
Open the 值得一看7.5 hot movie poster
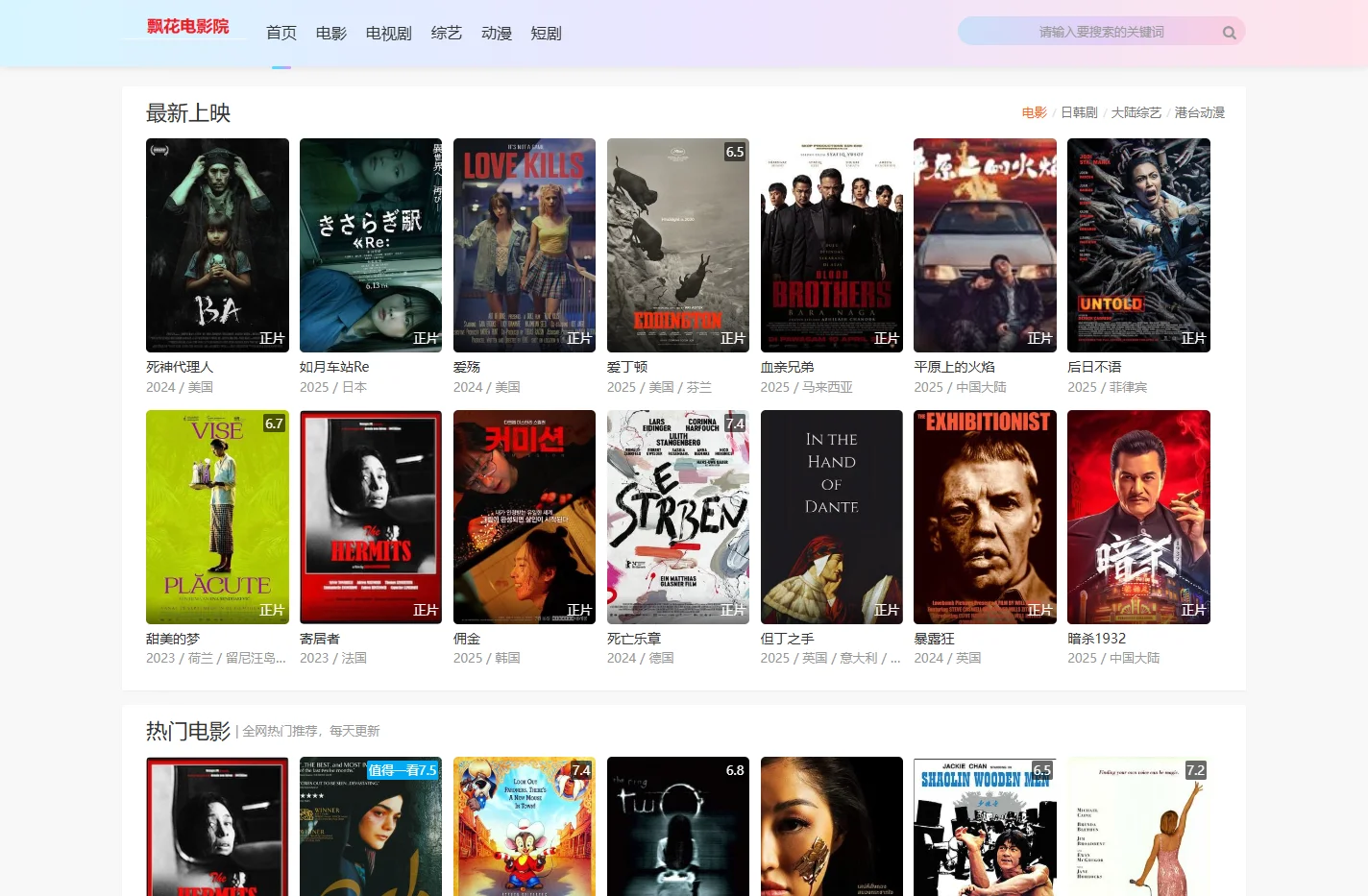(371, 827)
